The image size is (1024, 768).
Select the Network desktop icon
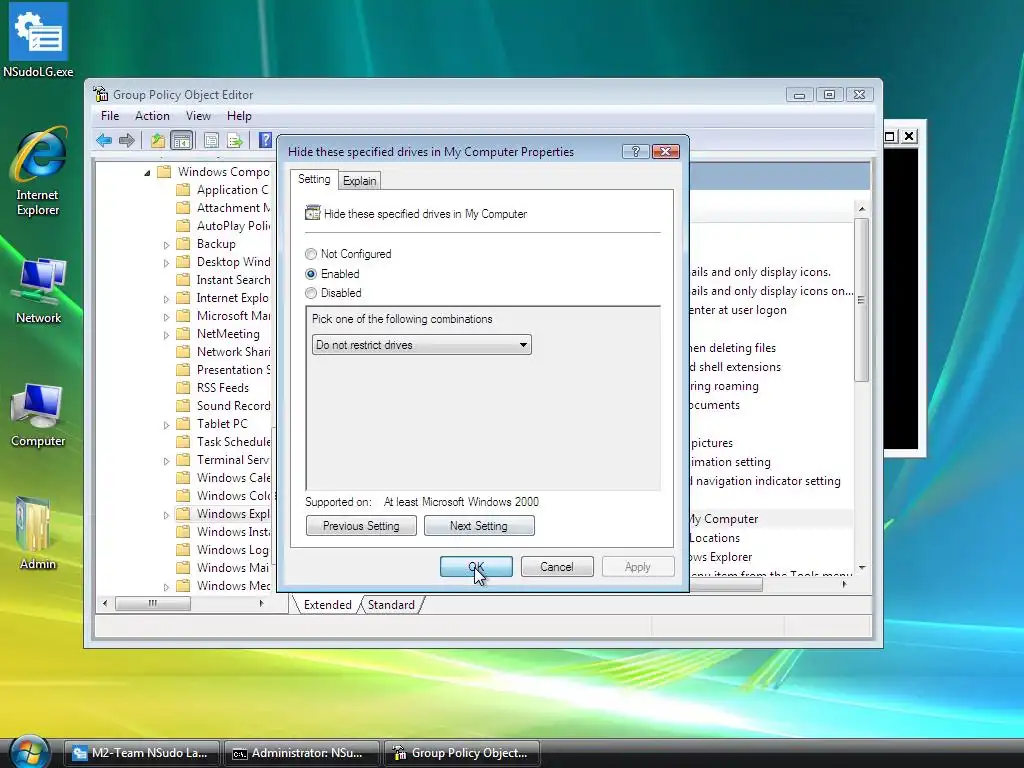click(38, 290)
